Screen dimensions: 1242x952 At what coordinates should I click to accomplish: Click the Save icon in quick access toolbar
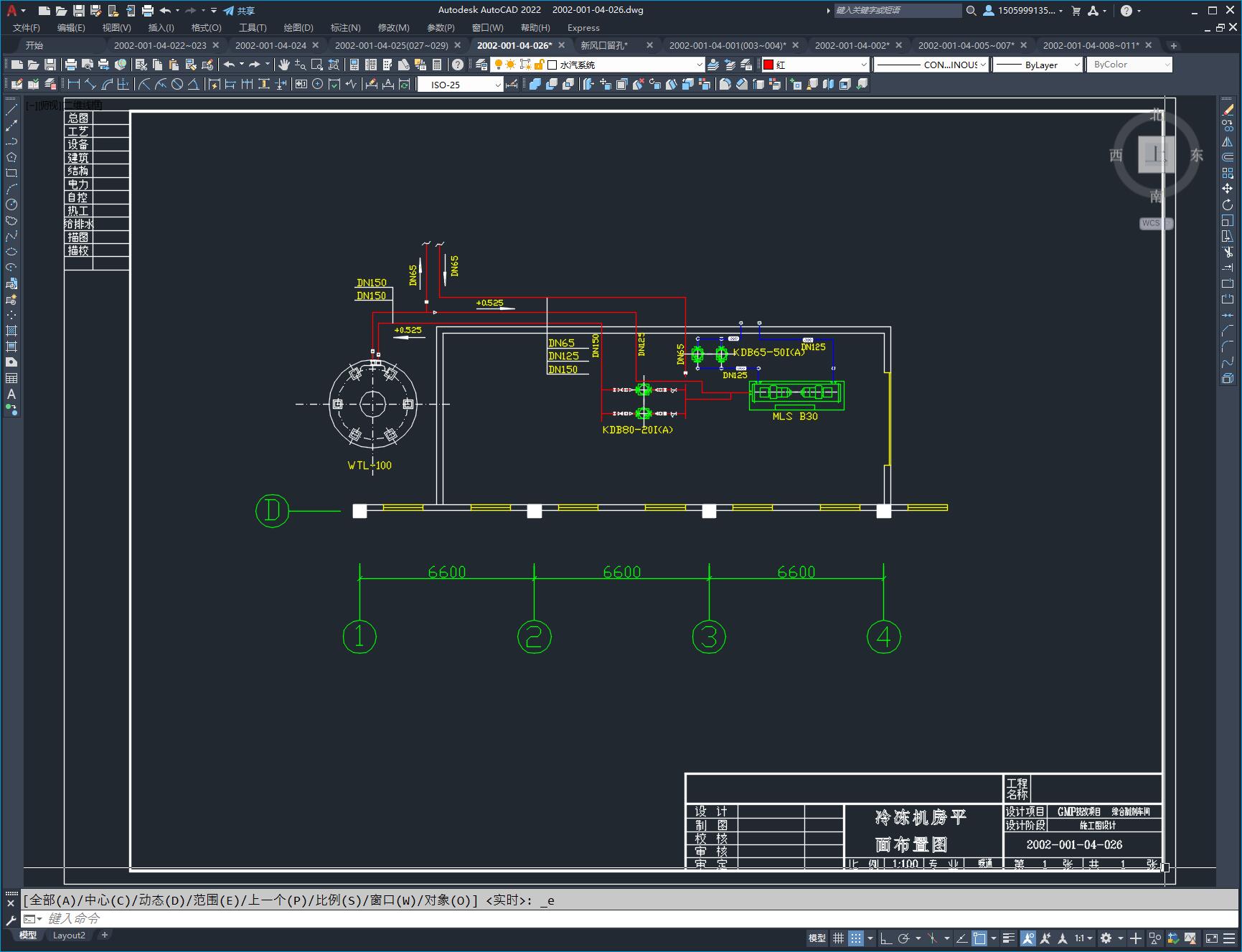[x=79, y=10]
